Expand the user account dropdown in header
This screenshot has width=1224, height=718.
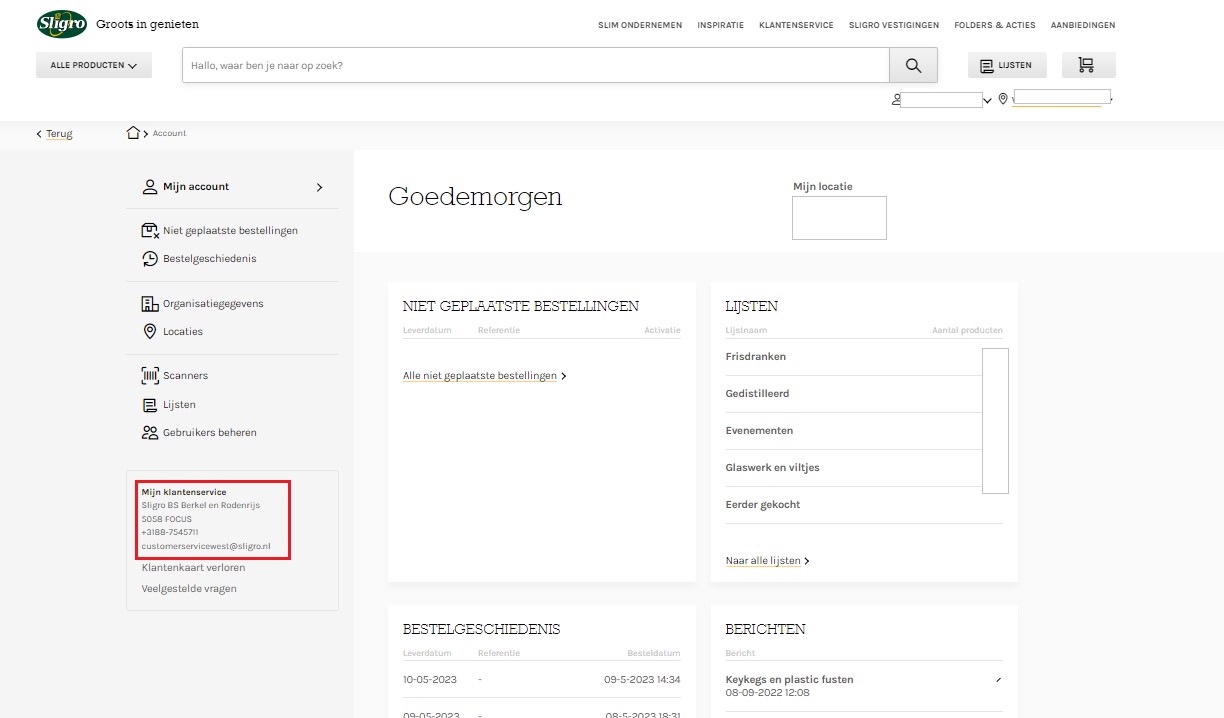point(987,100)
